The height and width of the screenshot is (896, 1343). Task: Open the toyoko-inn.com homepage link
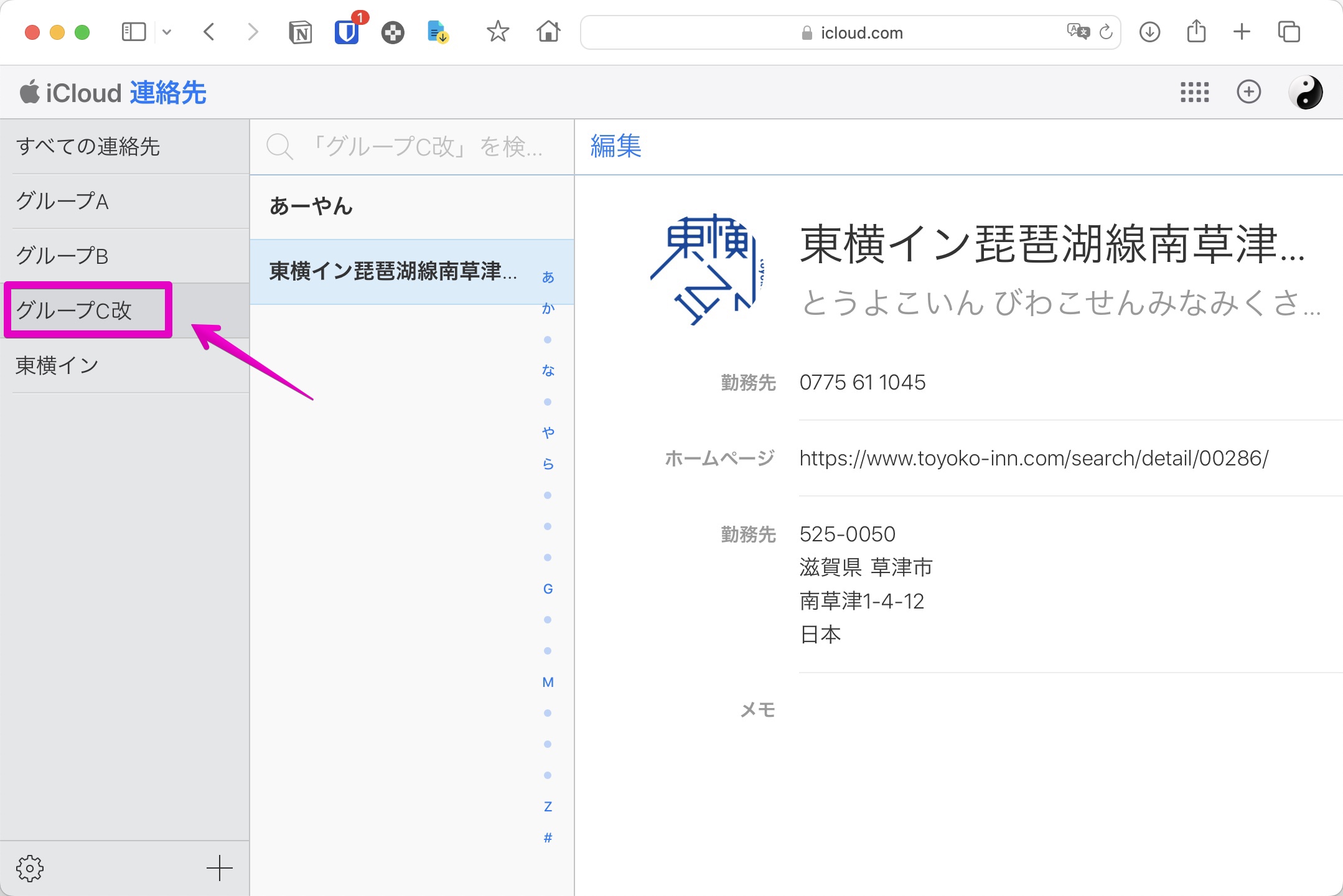pyautogui.click(x=1033, y=459)
